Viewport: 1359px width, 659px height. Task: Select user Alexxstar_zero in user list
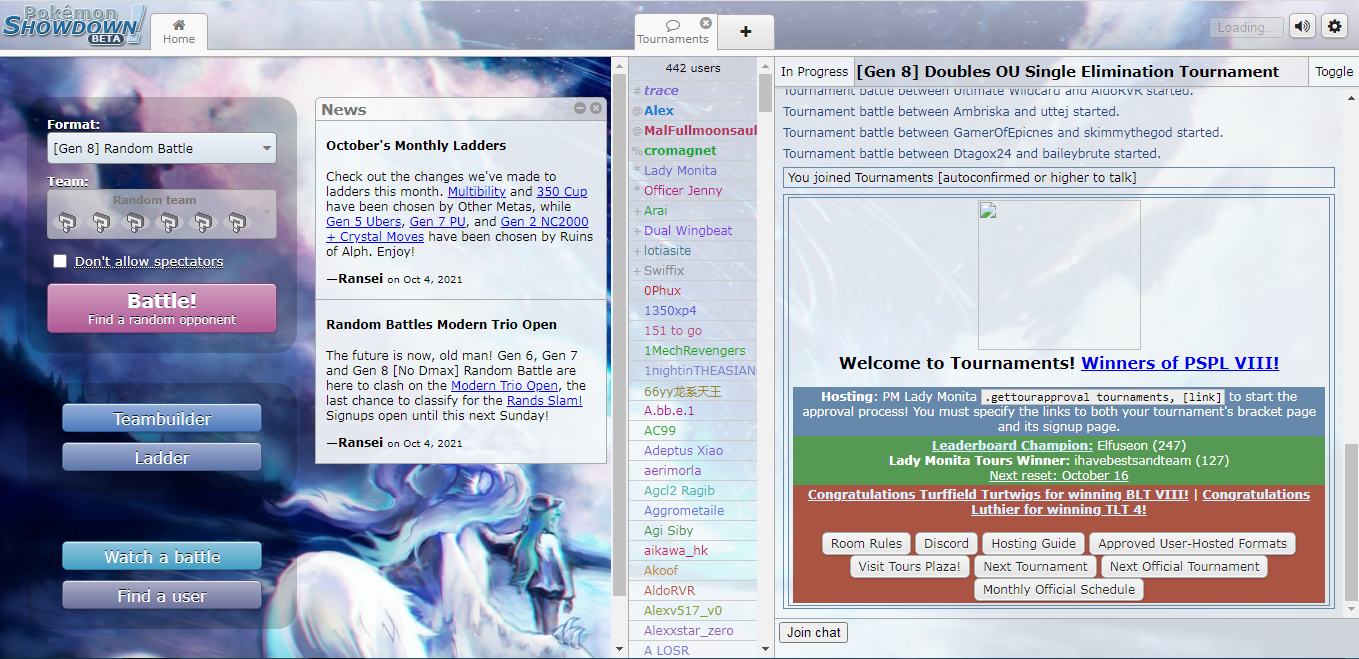click(693, 630)
